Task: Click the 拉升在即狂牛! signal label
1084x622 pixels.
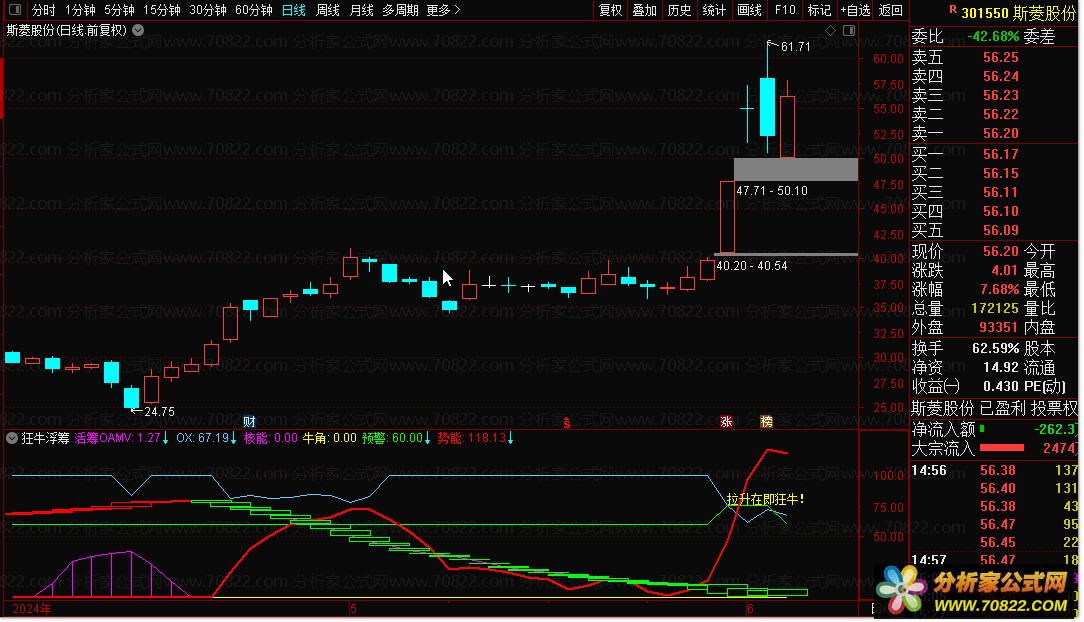Action: 765,499
